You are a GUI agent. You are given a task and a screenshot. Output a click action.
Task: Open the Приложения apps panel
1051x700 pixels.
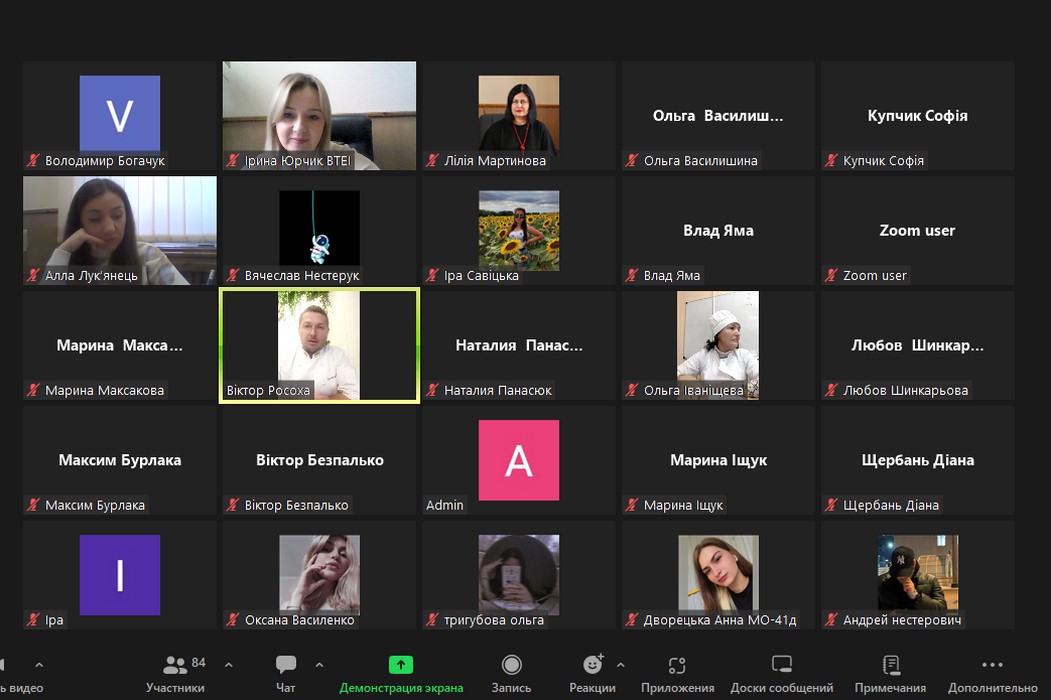(677, 672)
